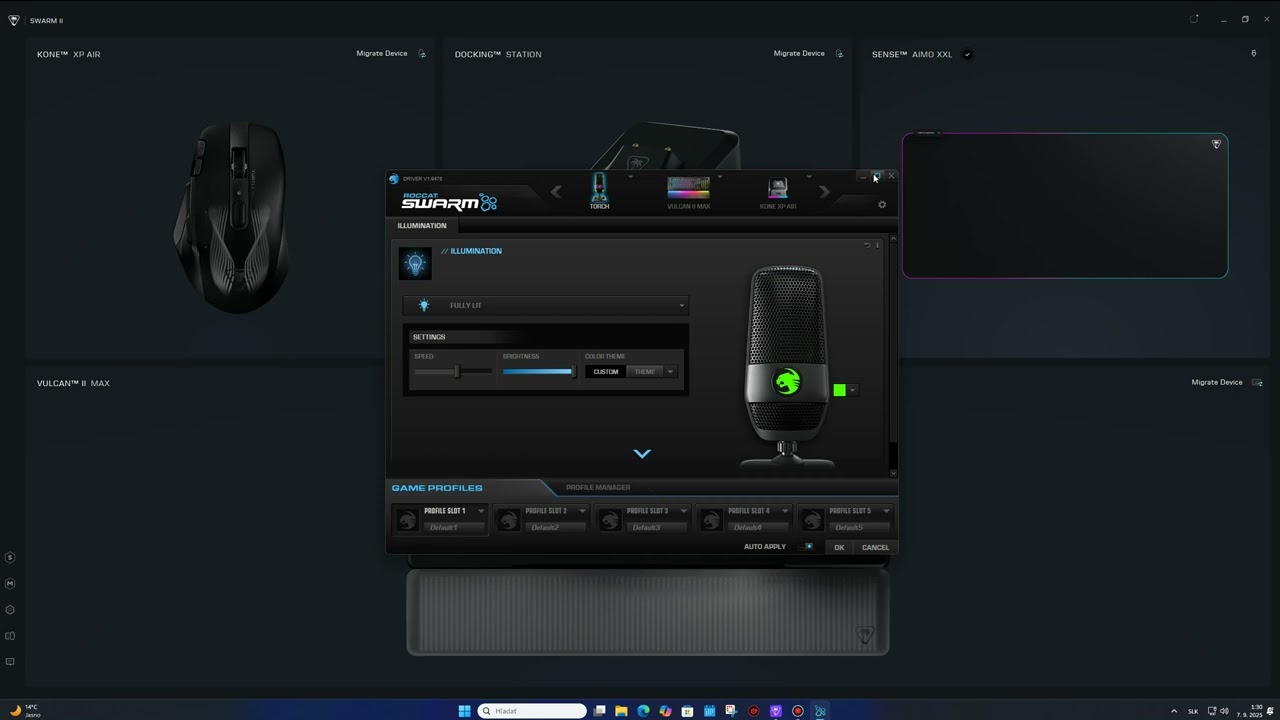Select the Custom color theme option
This screenshot has width=1280, height=720.
pyautogui.click(x=606, y=372)
